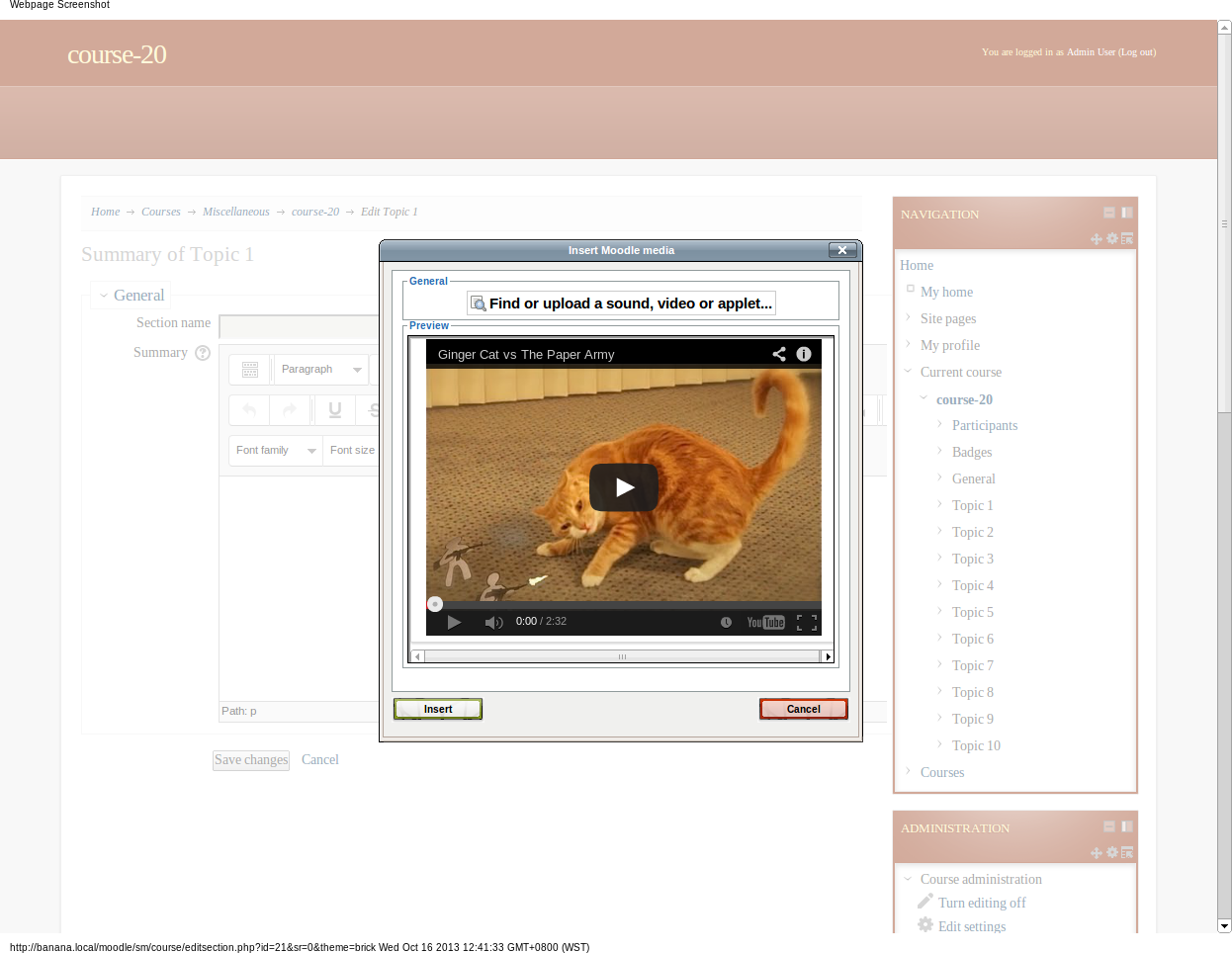
Task: Open Topic 1 in navigation
Action: tap(972, 505)
